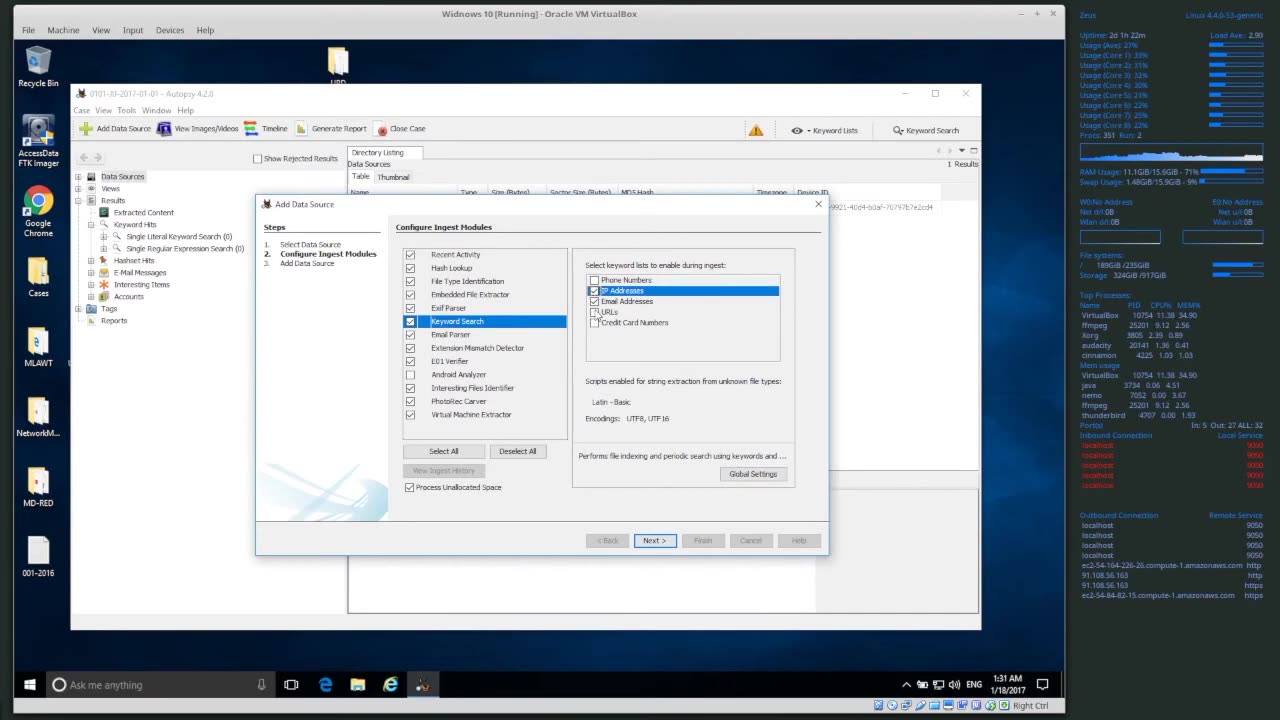Toggle the PhotoRec Carver checkbox
Viewport: 1280px width, 720px height.
410,401
